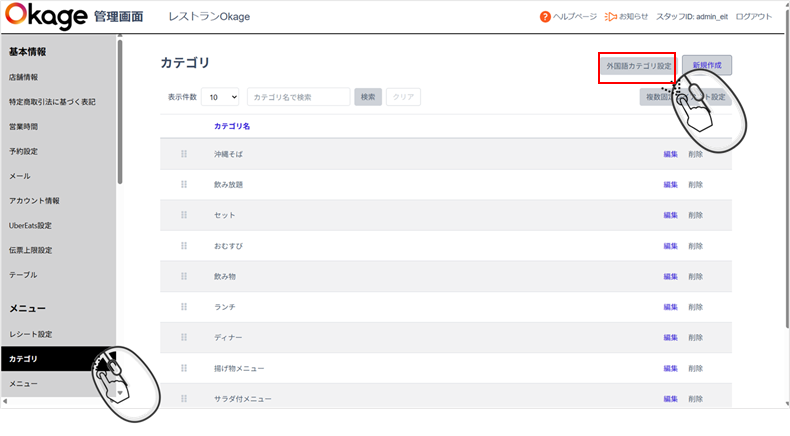Open 営業時間 settings in the sidebar

pyautogui.click(x=24, y=127)
